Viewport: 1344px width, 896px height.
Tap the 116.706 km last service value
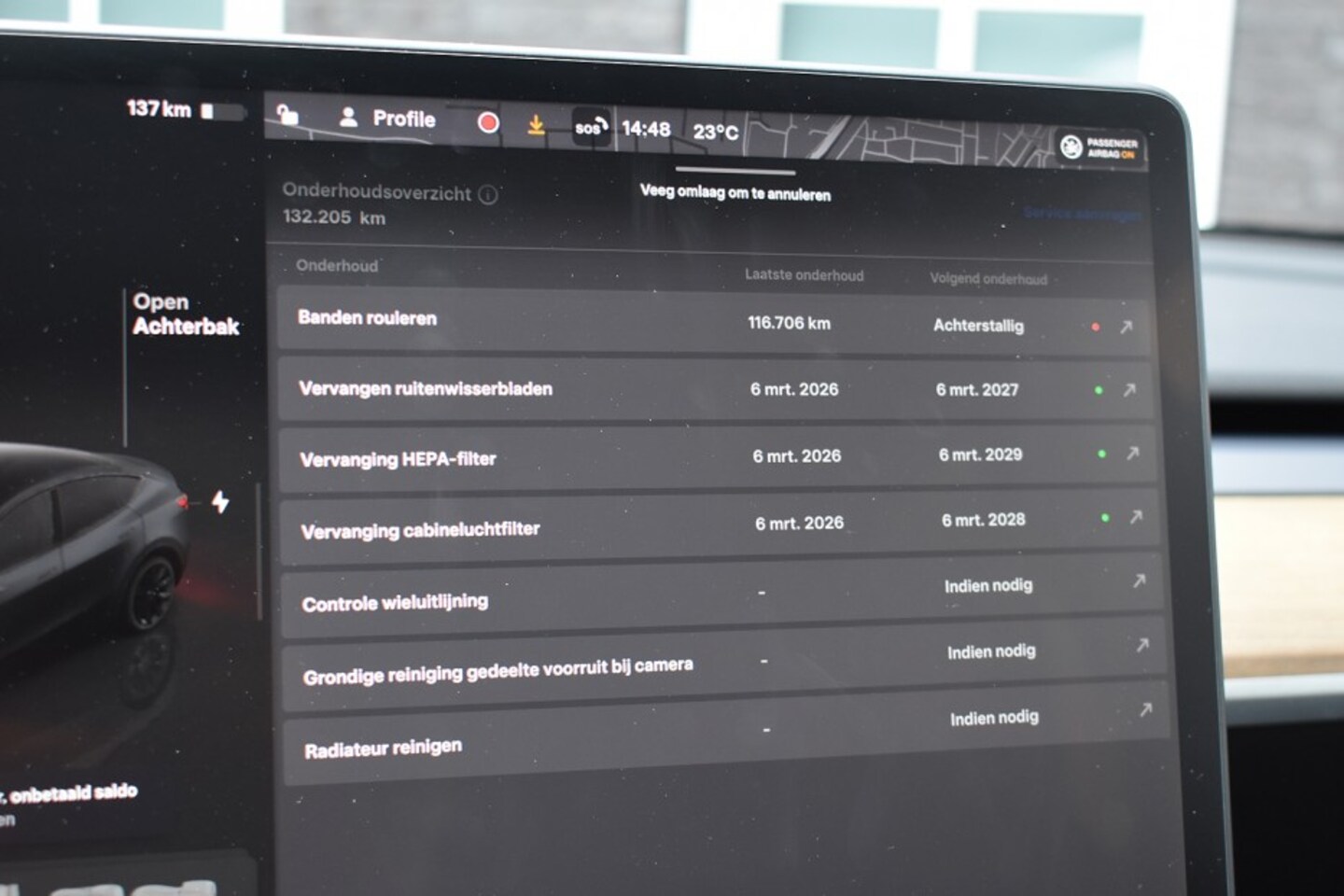pos(789,323)
